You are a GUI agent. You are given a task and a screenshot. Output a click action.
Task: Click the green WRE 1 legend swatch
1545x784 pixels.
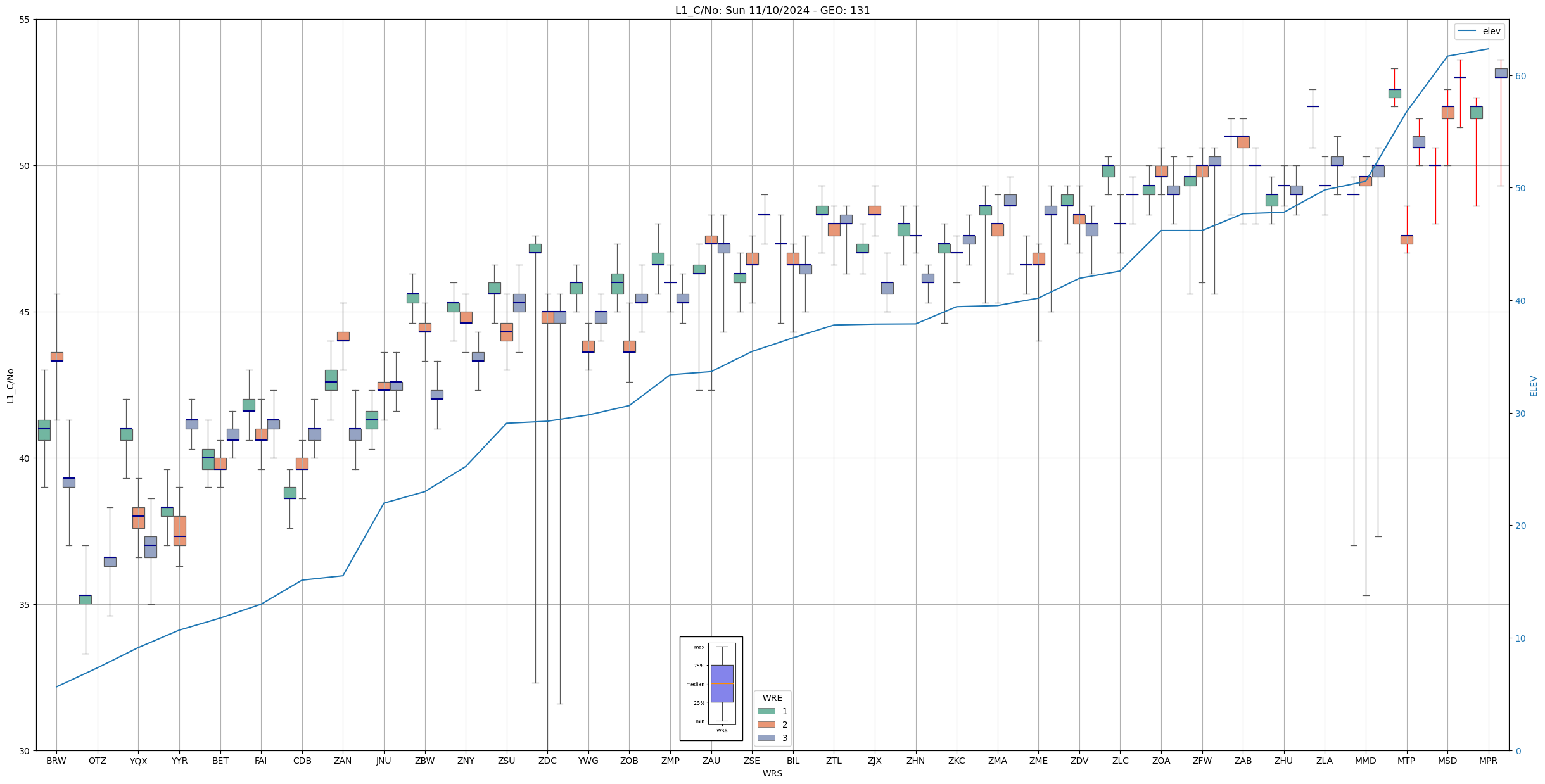tap(766, 711)
